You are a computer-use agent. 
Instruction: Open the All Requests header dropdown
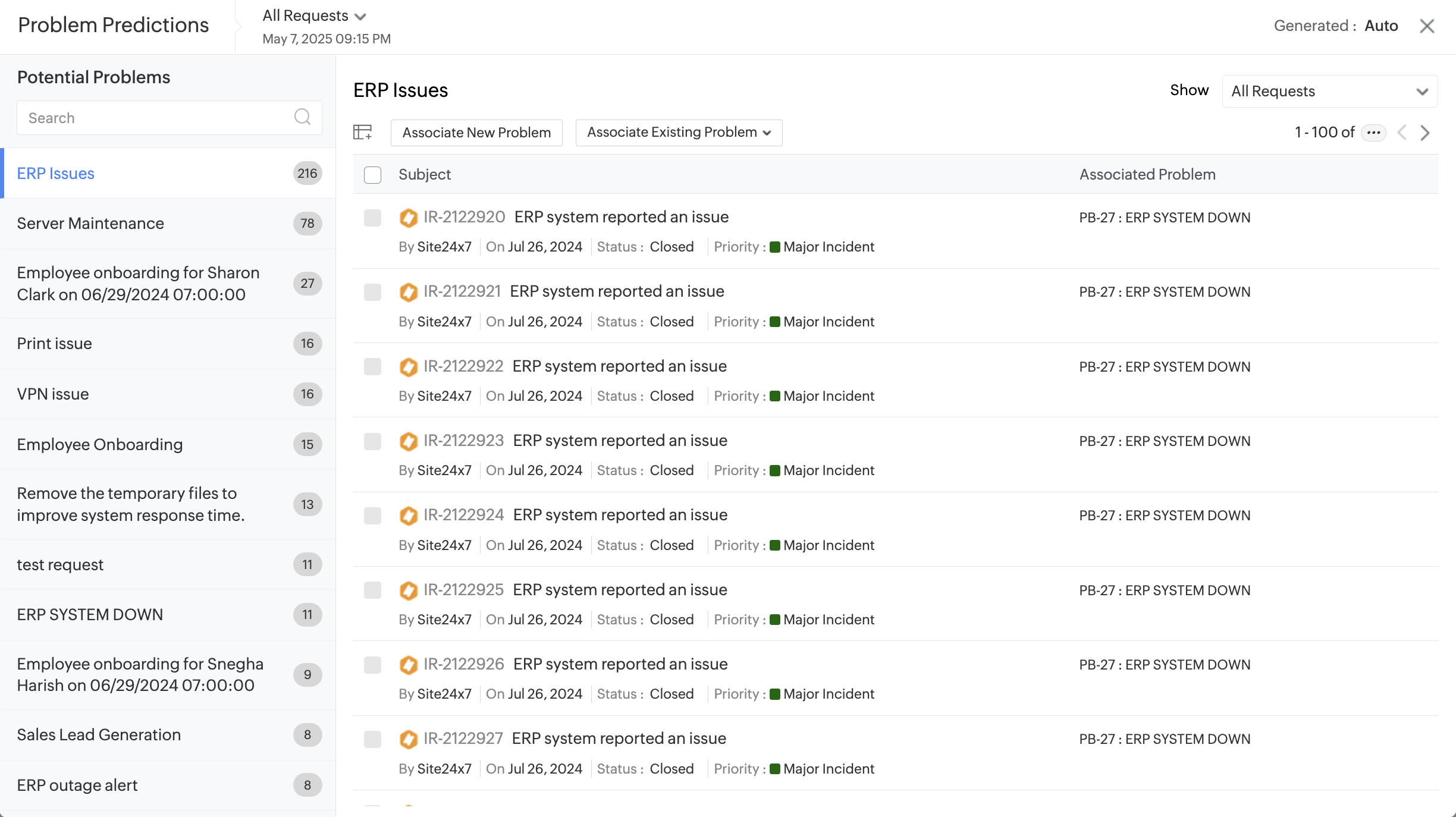[x=314, y=16]
